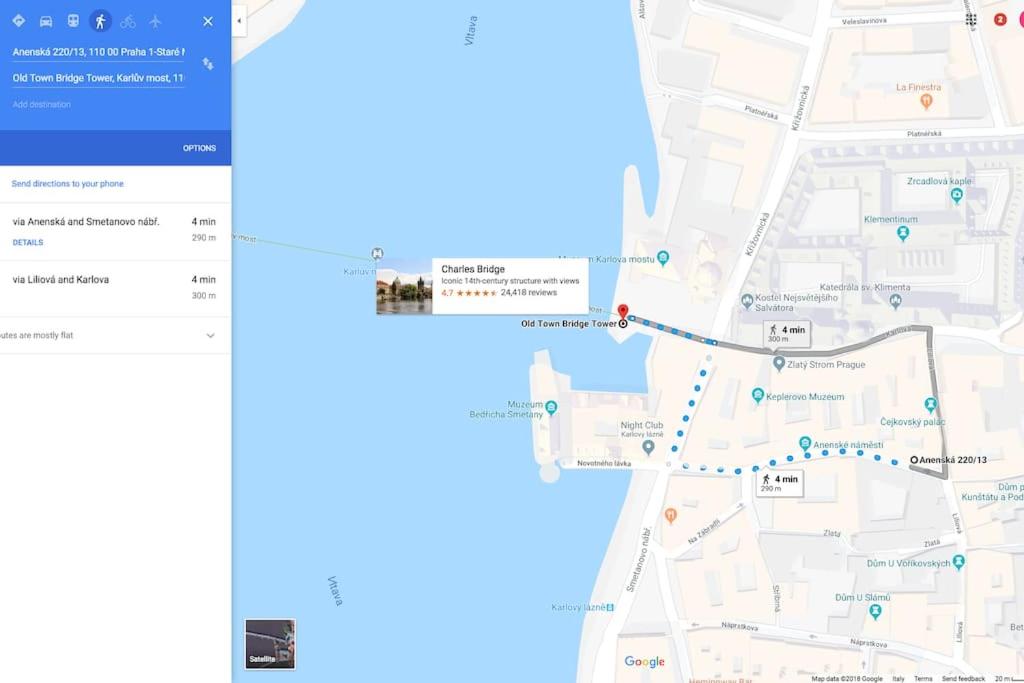The image size is (1024, 683).
Task: Click the Add destination field
Action: (x=98, y=104)
